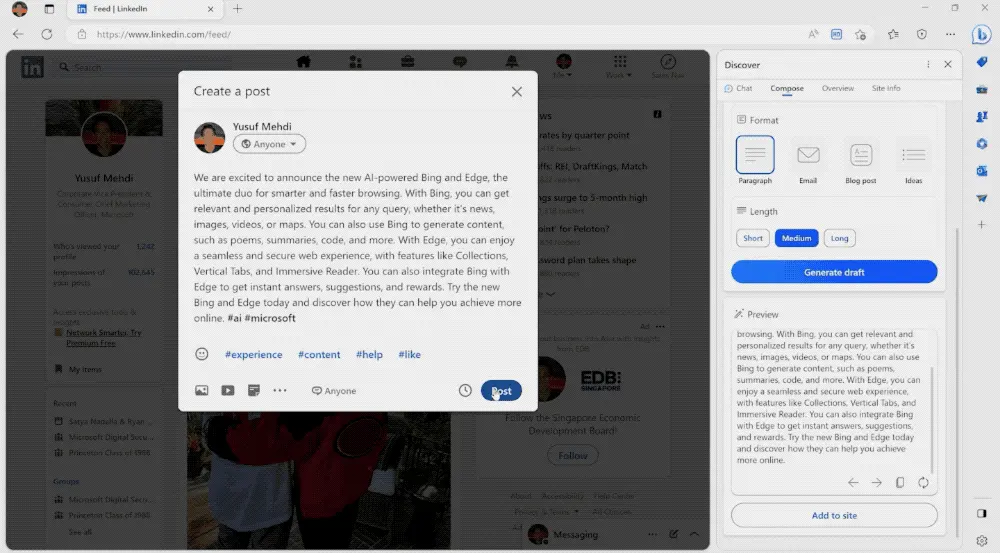Go back in browser history
This screenshot has width=1000, height=553.
point(18,34)
